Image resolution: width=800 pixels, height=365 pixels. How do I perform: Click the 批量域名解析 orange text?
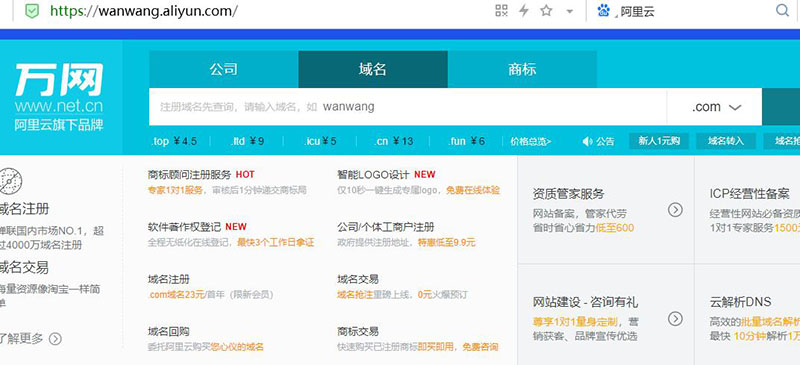click(770, 322)
